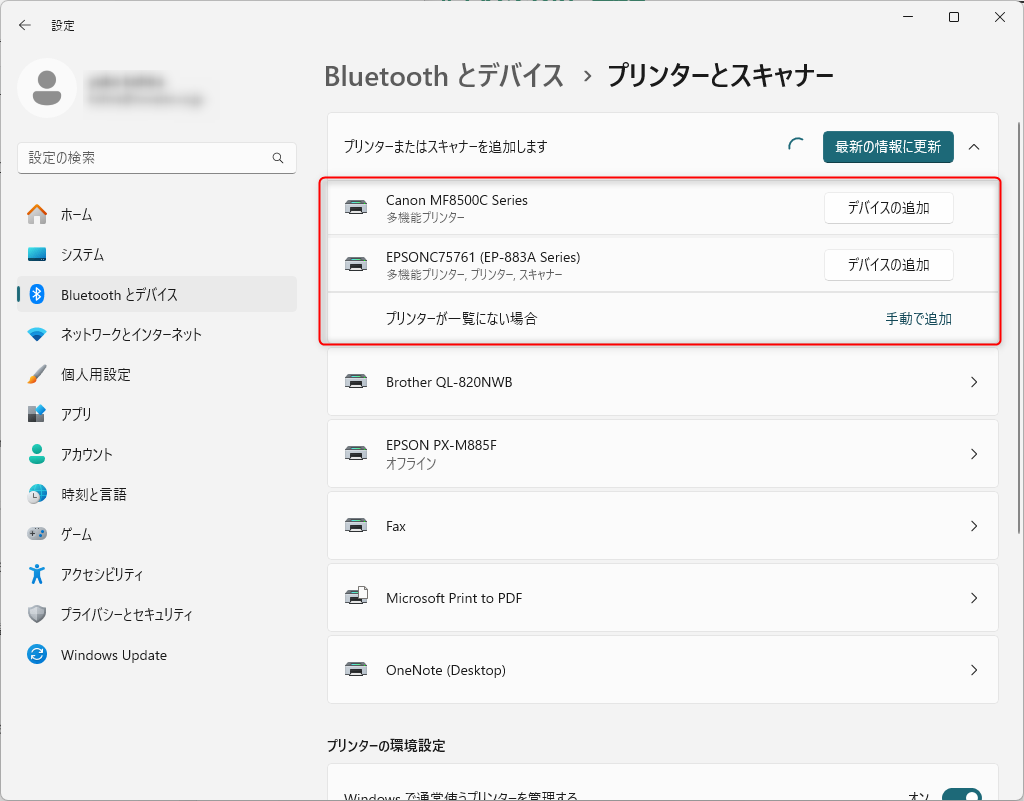This screenshot has width=1024, height=801.
Task: Open Fax details chevron
Action: pyautogui.click(x=974, y=526)
